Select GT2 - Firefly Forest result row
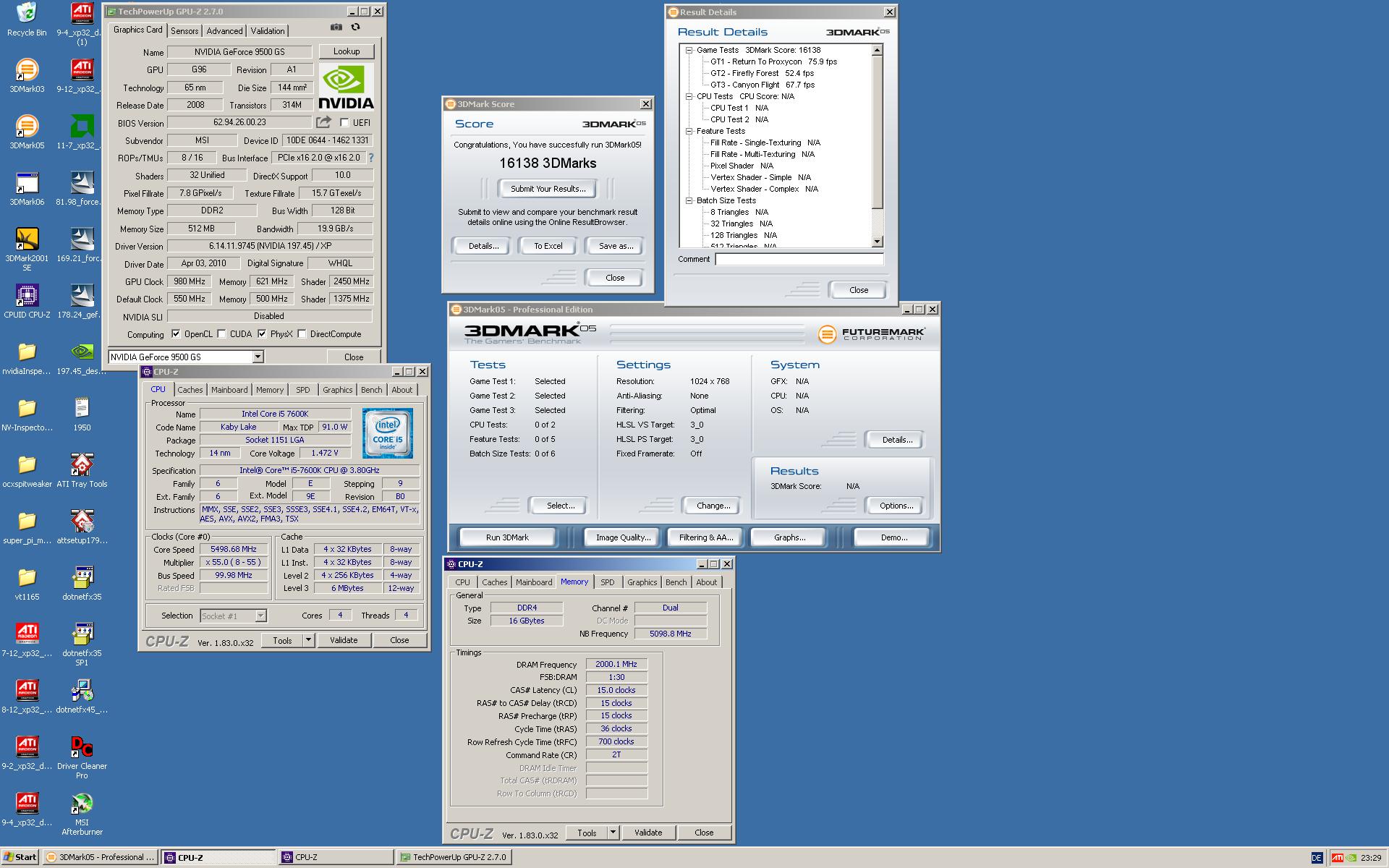1389x868 pixels. click(762, 73)
